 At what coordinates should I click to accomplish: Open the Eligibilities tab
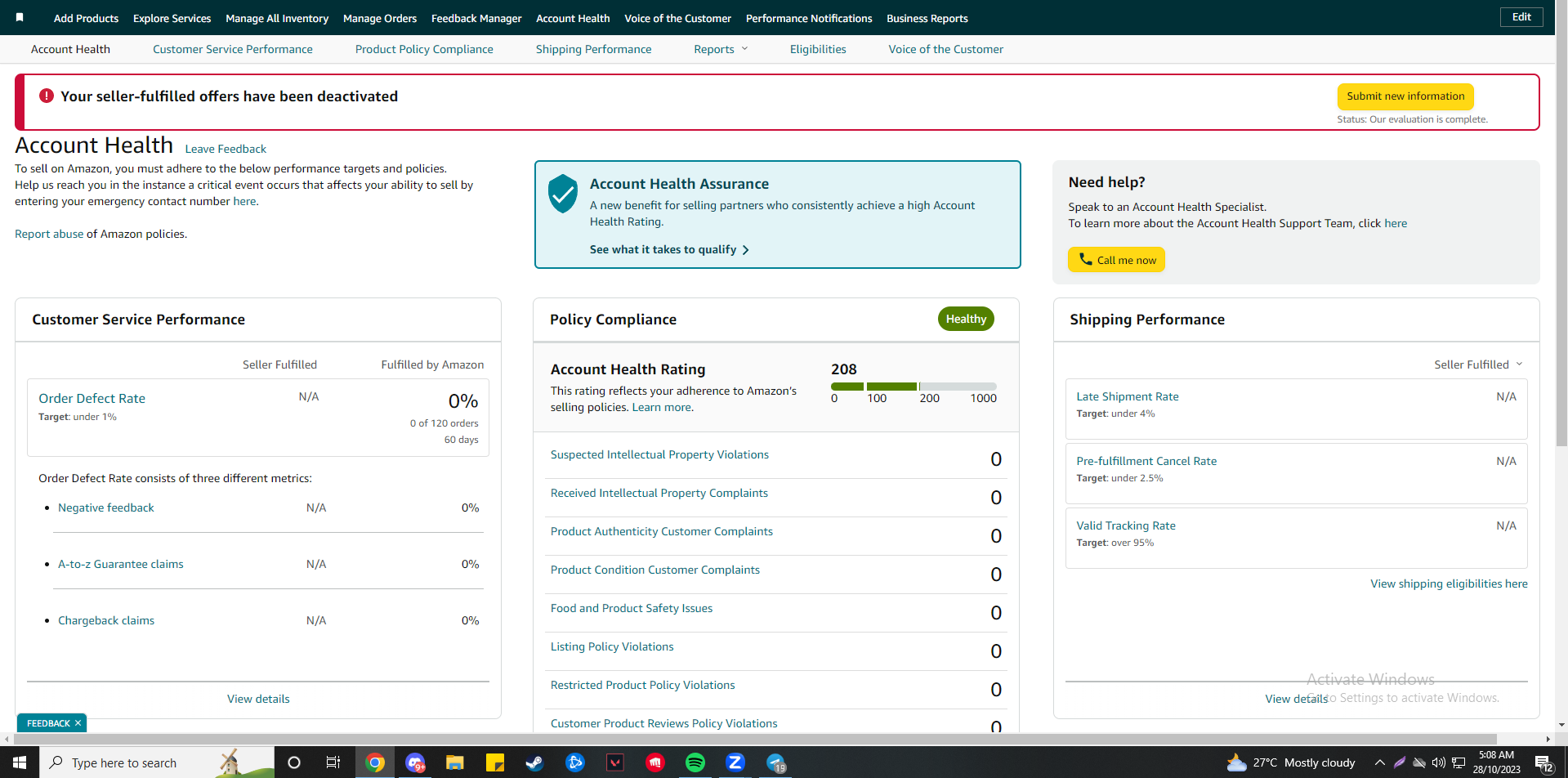818,49
